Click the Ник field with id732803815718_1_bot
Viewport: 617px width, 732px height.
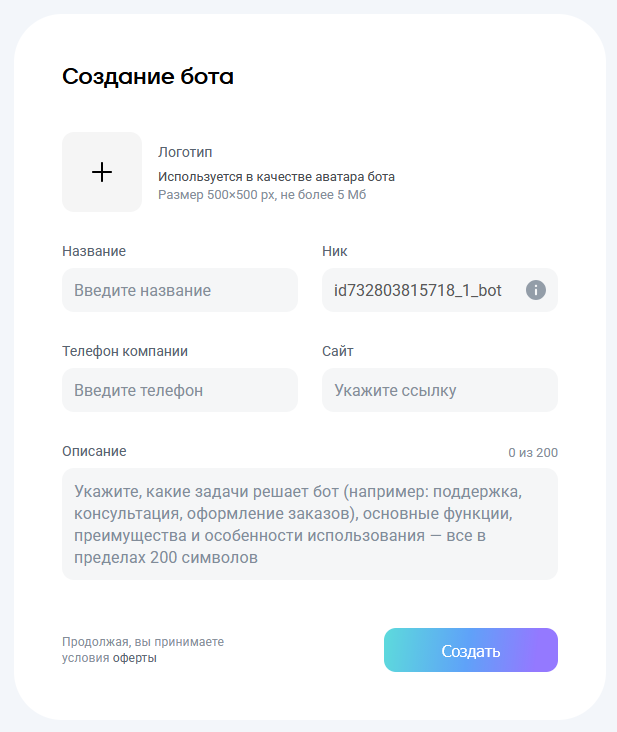[x=420, y=290]
